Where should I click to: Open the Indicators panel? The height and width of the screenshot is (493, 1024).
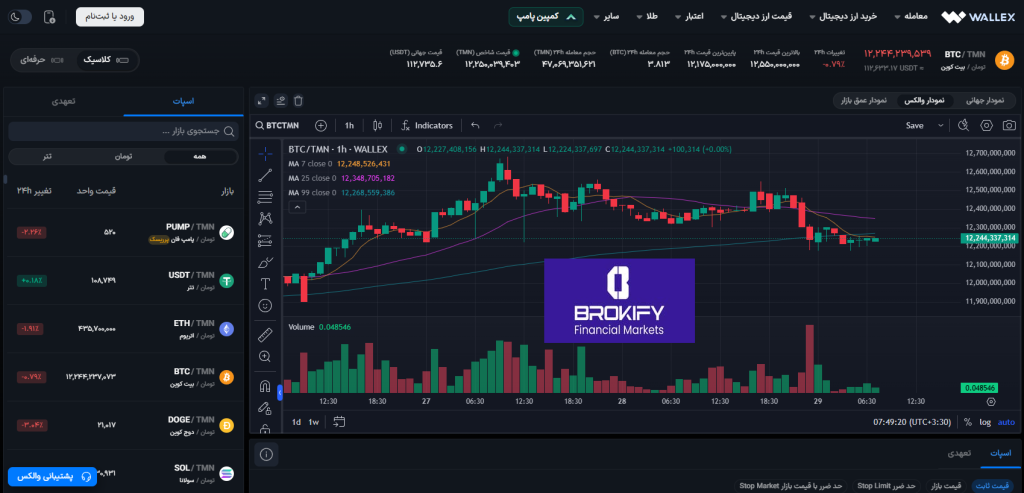(x=426, y=126)
